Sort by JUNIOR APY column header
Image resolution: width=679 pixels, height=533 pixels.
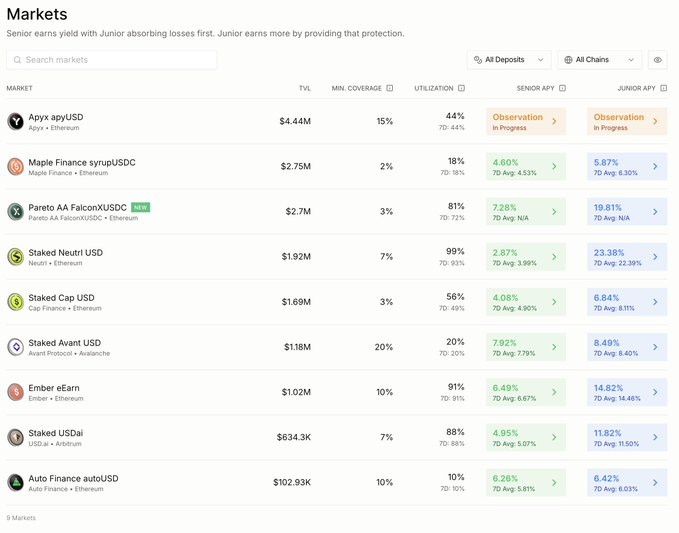[x=637, y=88]
